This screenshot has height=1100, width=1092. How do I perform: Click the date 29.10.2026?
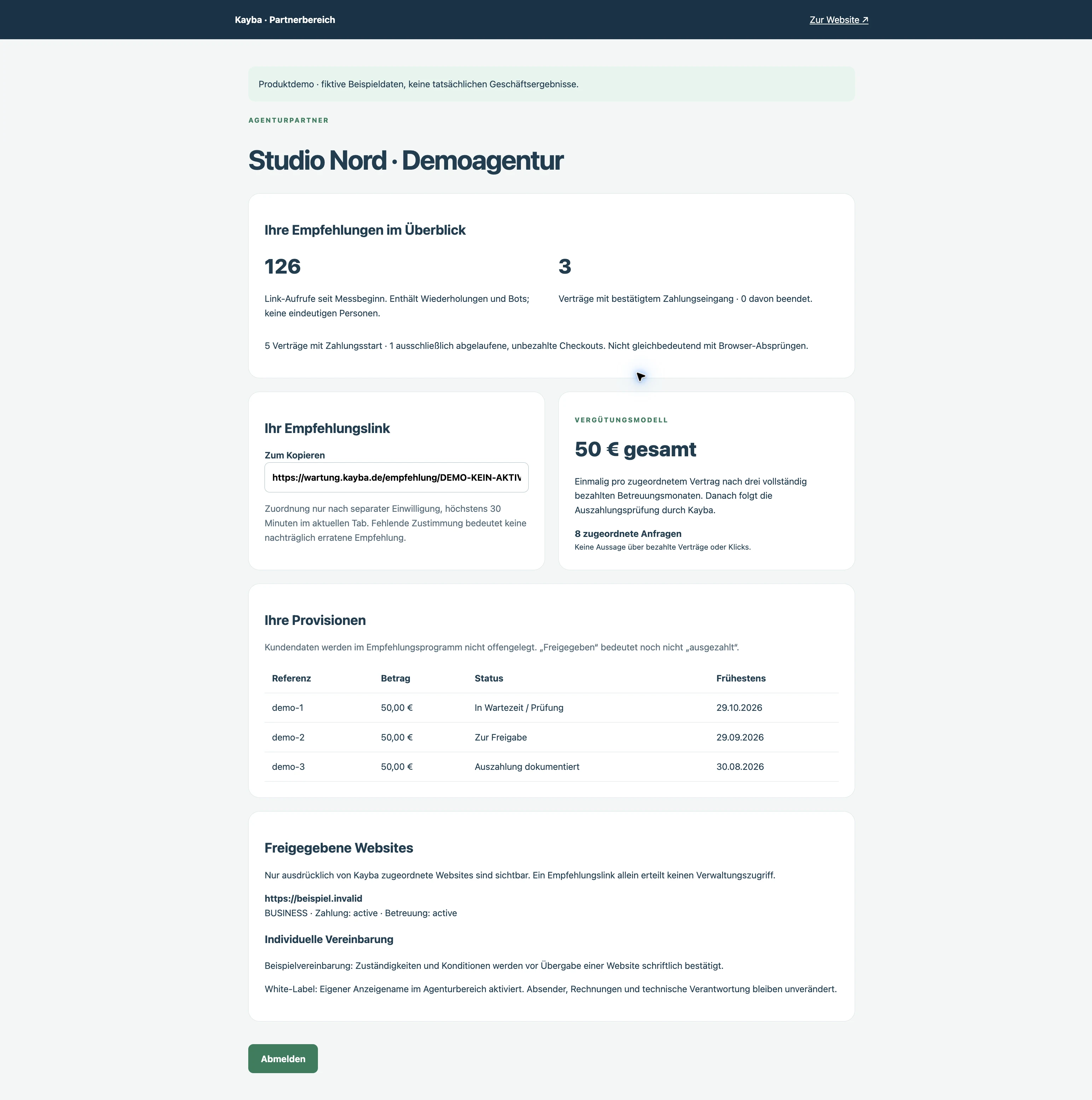point(739,708)
